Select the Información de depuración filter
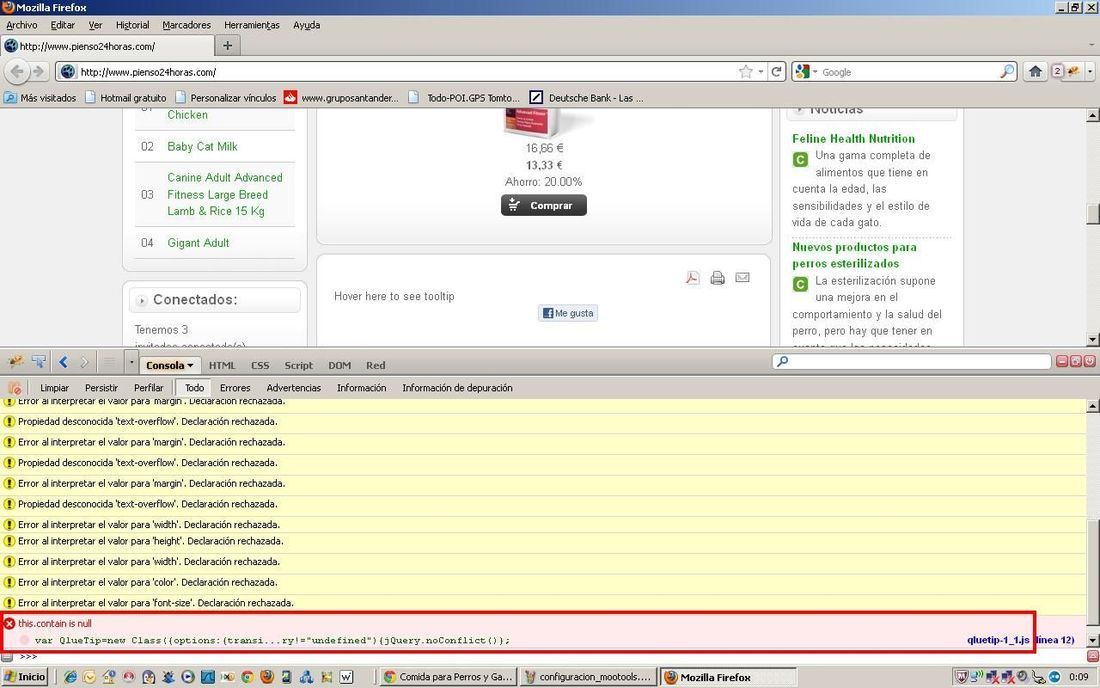Screen dimensions: 1100x688 (x=457, y=388)
